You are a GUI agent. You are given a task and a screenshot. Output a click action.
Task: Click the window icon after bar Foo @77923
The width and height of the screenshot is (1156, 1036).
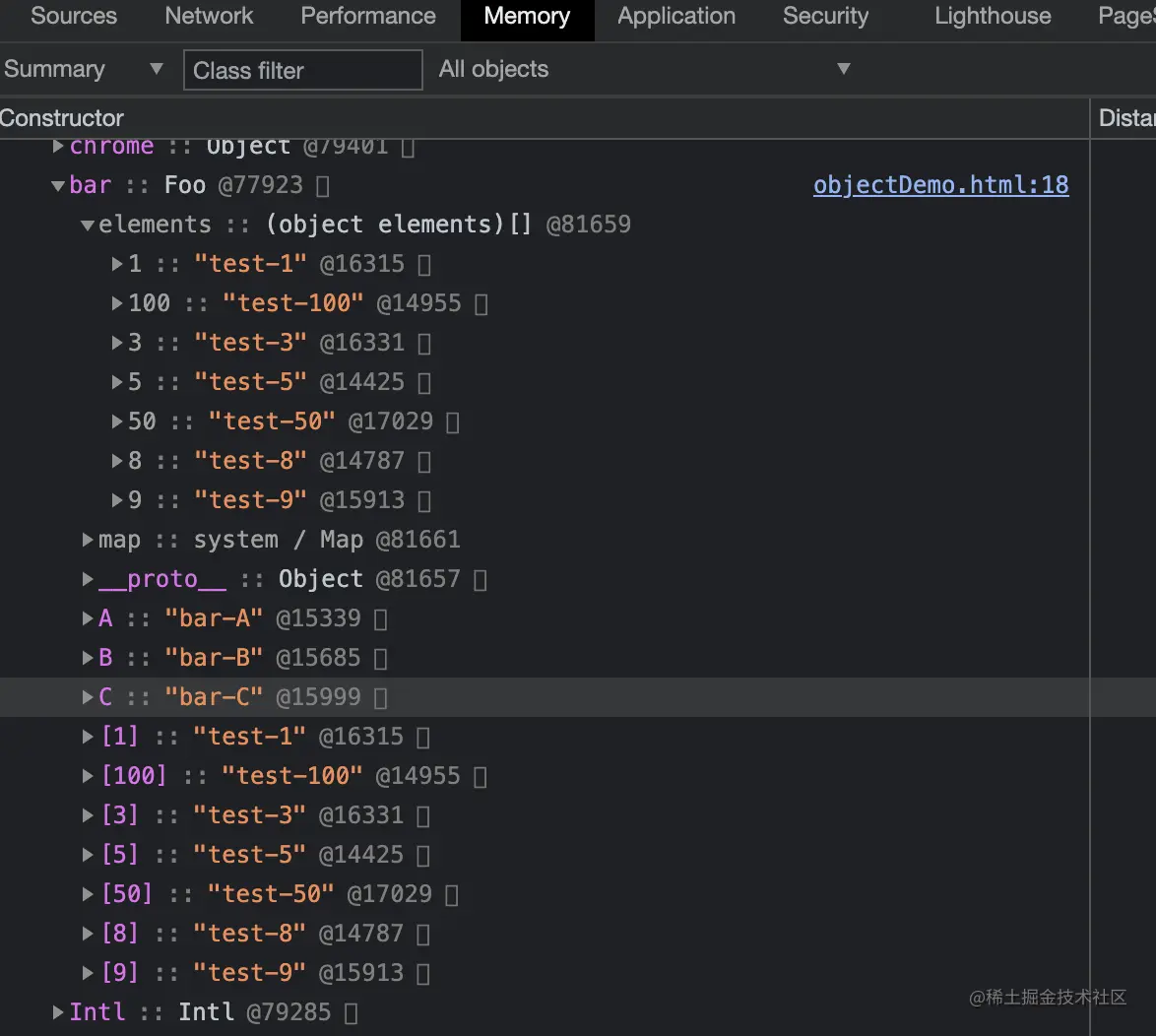(x=322, y=186)
